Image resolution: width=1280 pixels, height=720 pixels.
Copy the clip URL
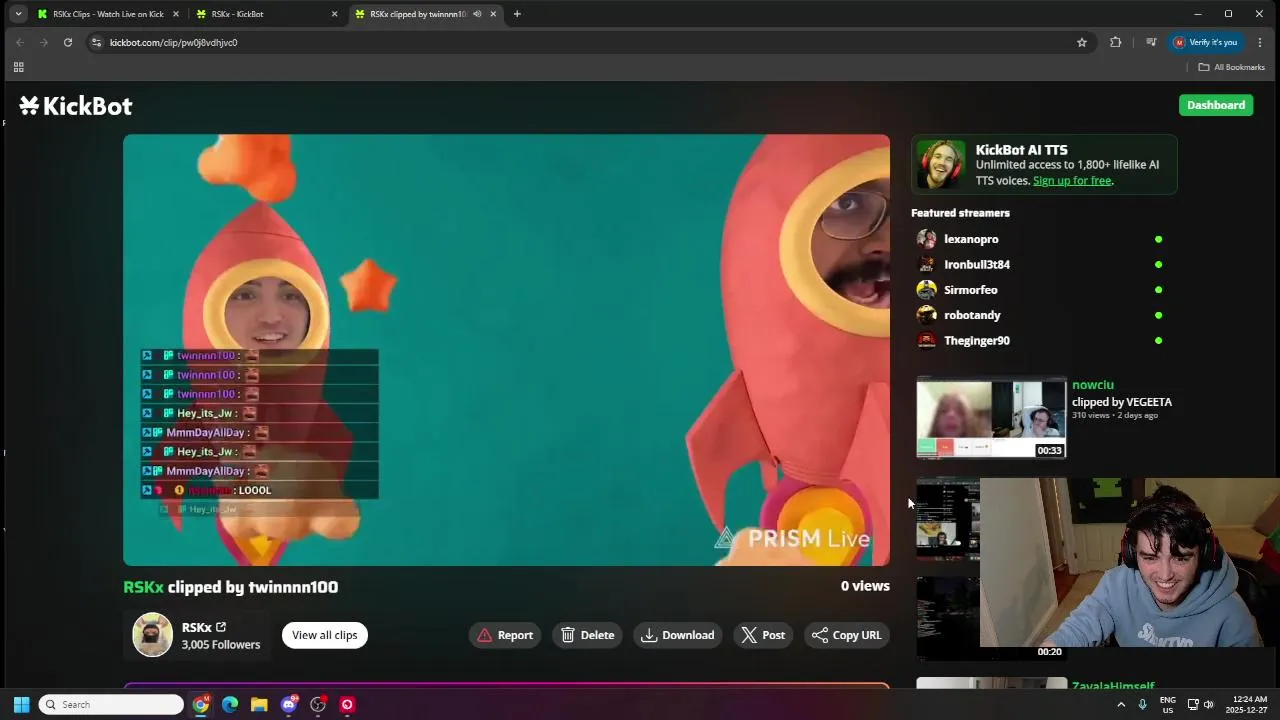coord(847,635)
